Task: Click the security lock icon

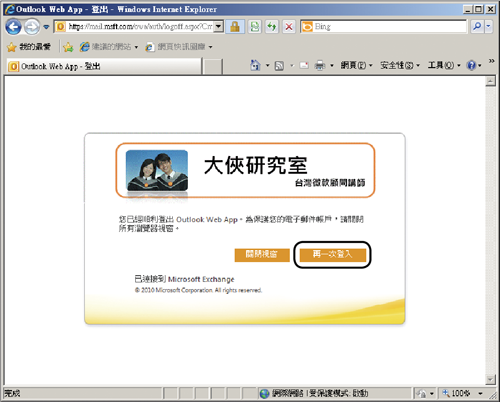Action: click(235, 26)
